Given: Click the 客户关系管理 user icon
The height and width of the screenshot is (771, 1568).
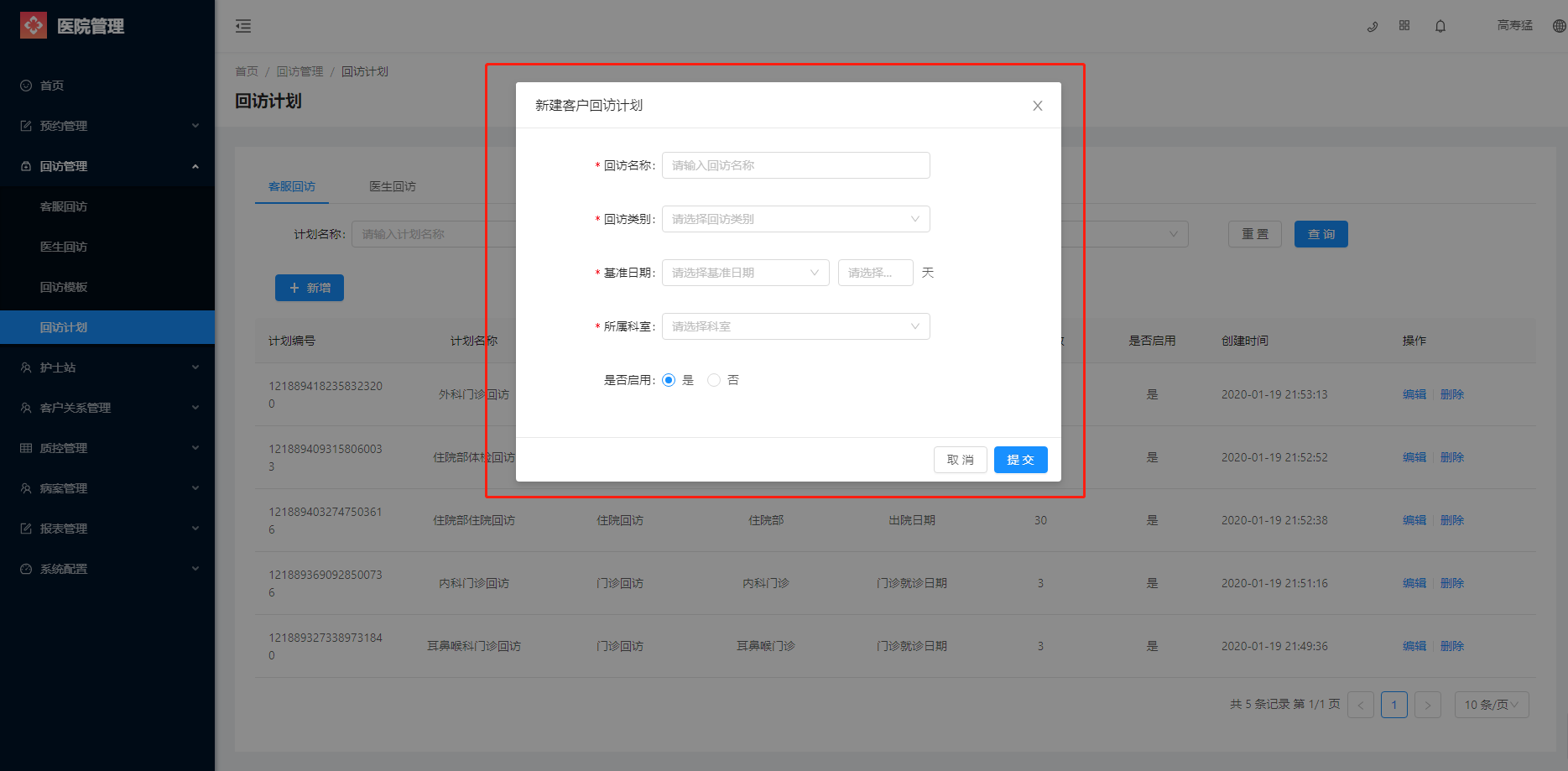Looking at the screenshot, I should point(26,408).
